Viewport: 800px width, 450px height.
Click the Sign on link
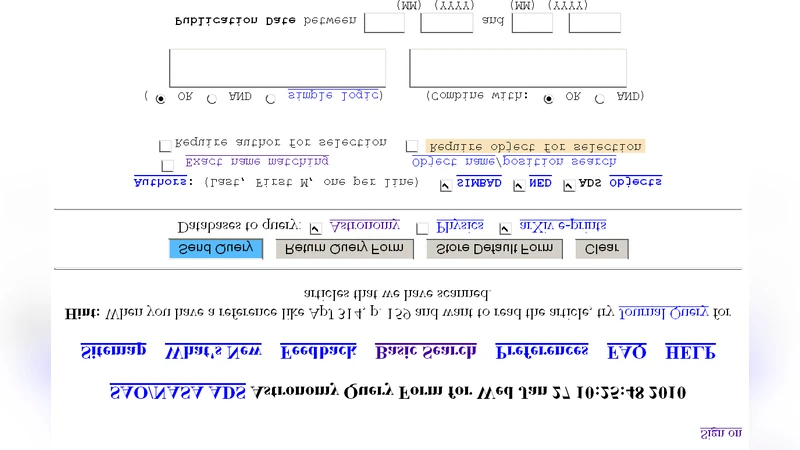tap(720, 433)
